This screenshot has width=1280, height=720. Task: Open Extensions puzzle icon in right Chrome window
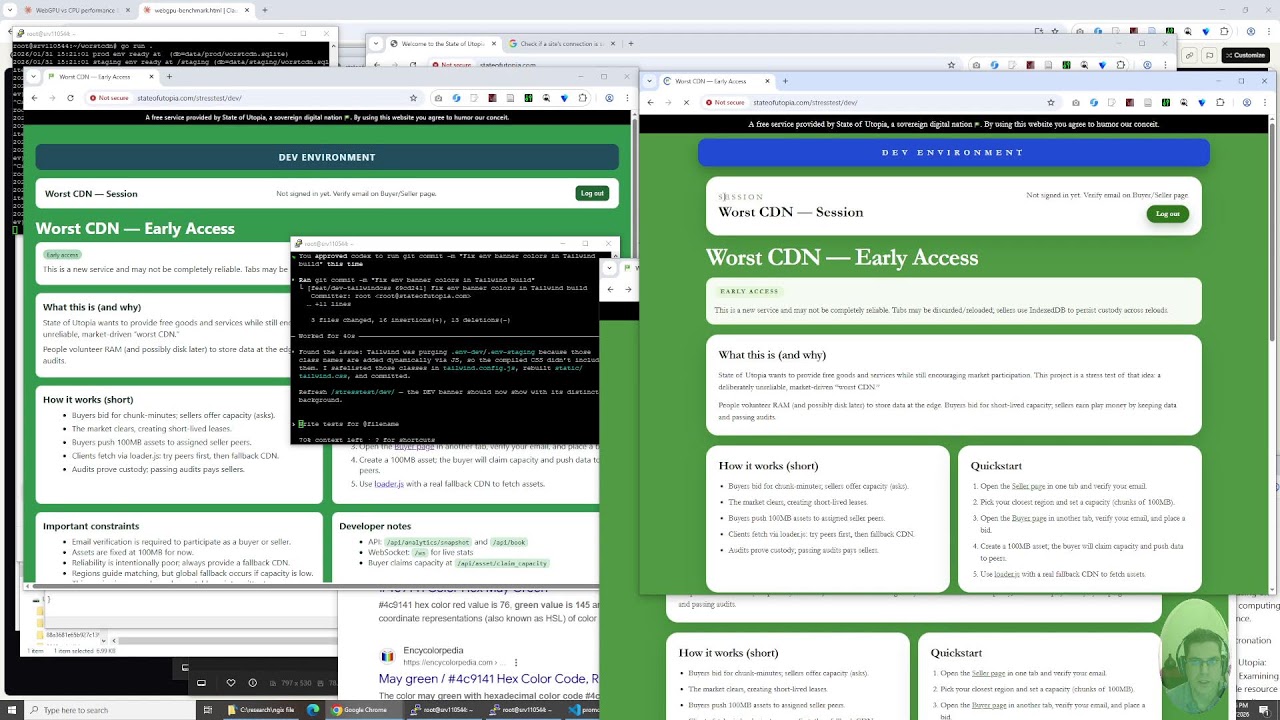1220,102
